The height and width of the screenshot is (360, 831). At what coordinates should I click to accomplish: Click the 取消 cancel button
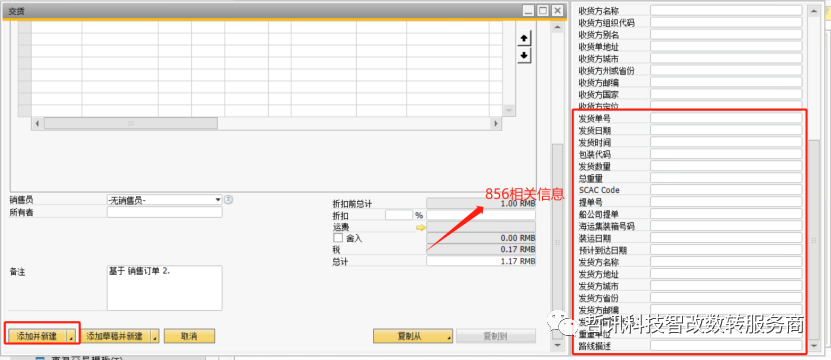click(x=189, y=336)
